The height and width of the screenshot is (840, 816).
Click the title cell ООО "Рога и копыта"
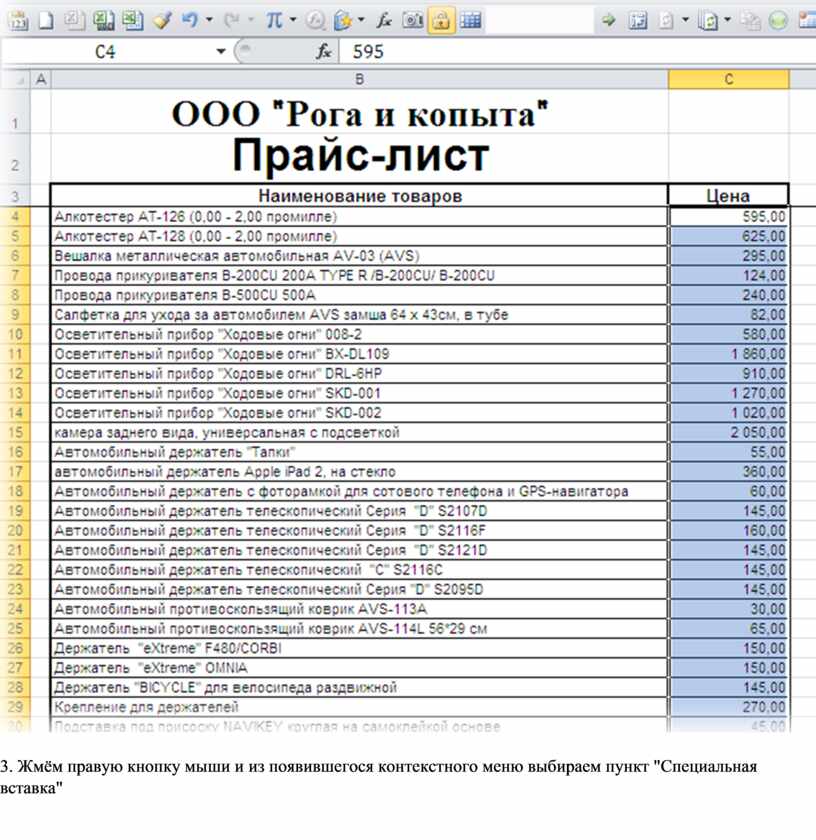click(360, 113)
